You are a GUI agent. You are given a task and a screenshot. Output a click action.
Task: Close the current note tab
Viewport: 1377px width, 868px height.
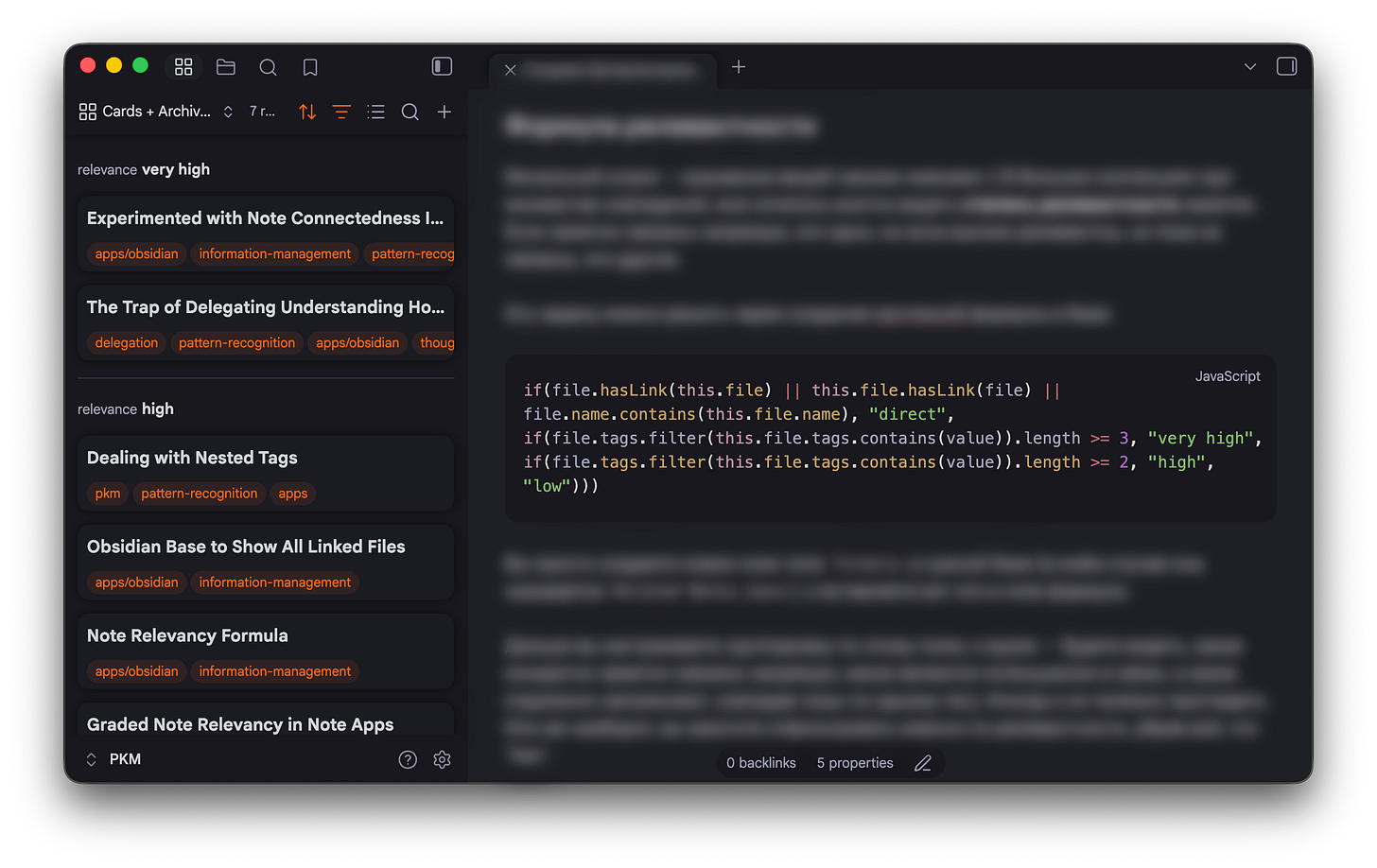point(510,70)
